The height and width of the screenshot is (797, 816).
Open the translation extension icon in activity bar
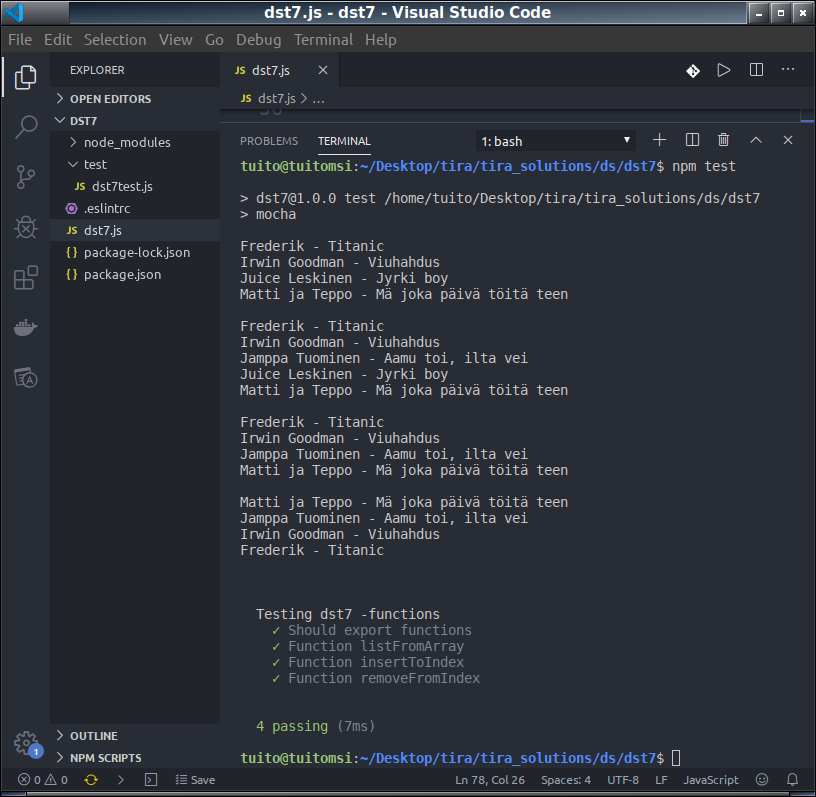point(26,377)
